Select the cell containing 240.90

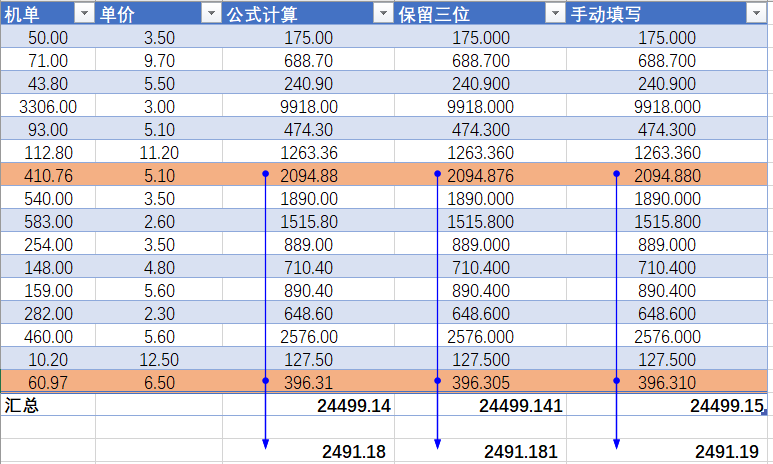309,83
